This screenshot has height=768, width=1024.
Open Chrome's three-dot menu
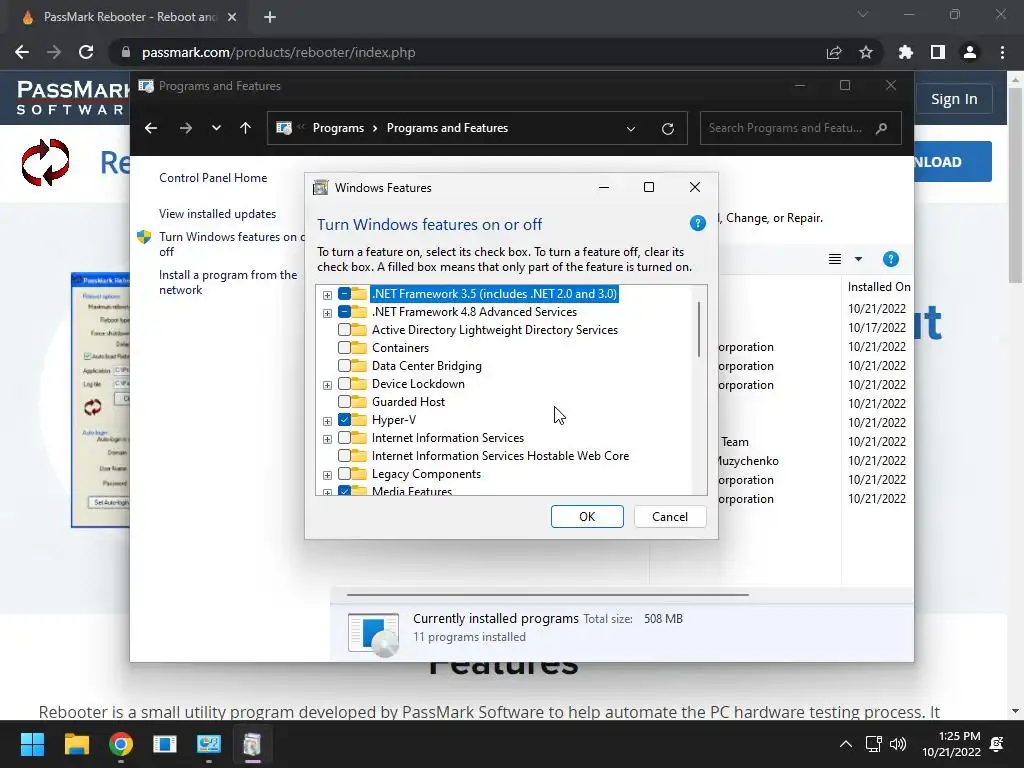tap(1002, 52)
